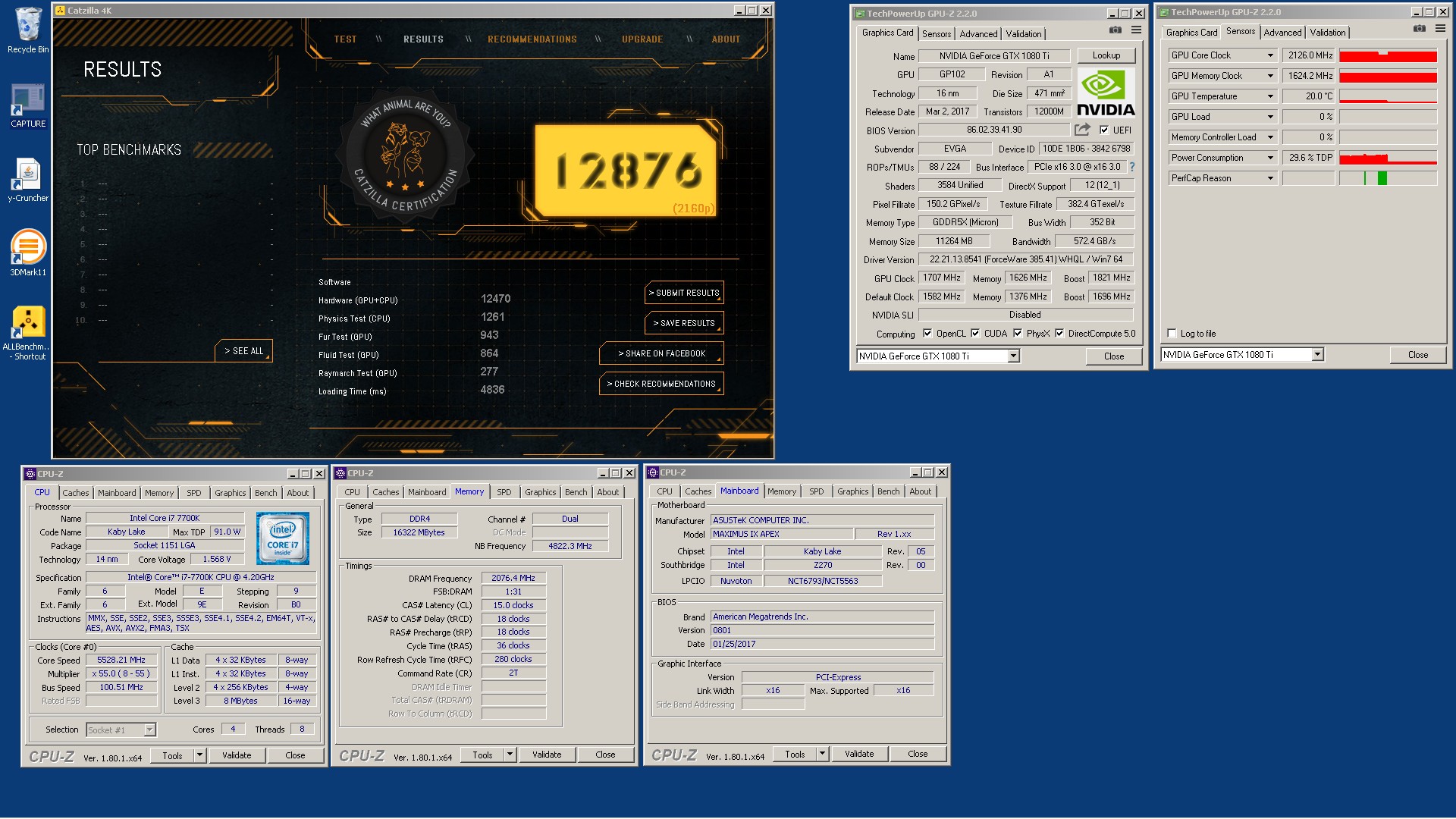Open the Socket #1 selection dropdown
The image size is (1456, 819).
click(149, 730)
